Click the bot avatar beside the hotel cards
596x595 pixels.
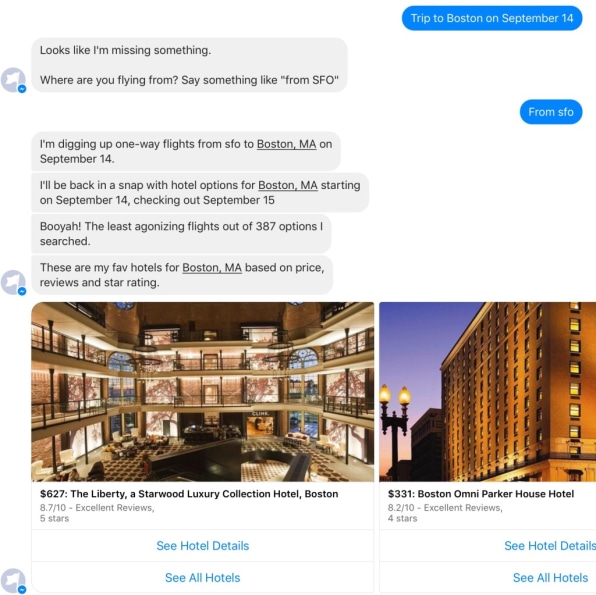click(13, 581)
